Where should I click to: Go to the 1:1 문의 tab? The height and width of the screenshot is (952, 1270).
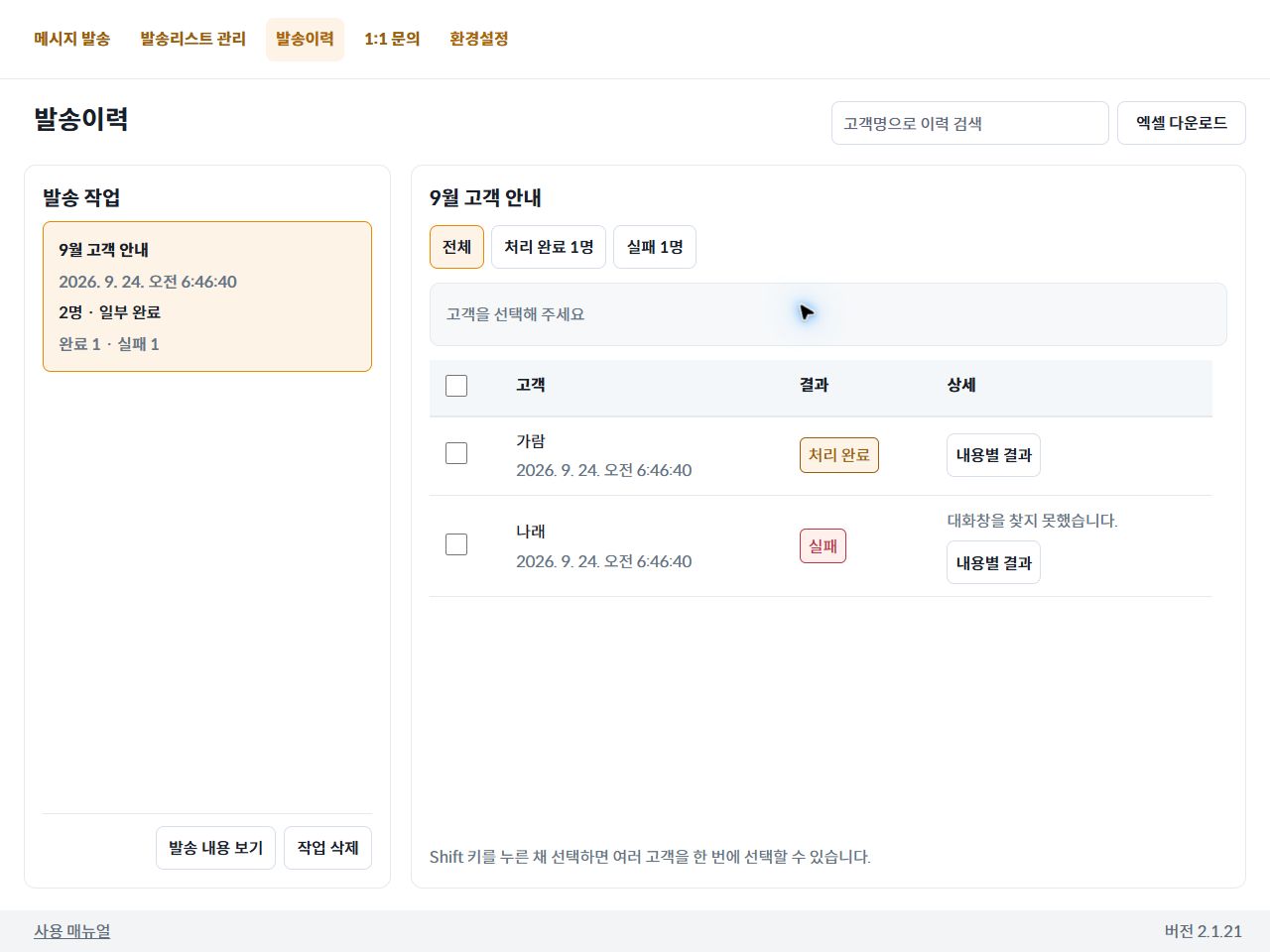point(392,39)
